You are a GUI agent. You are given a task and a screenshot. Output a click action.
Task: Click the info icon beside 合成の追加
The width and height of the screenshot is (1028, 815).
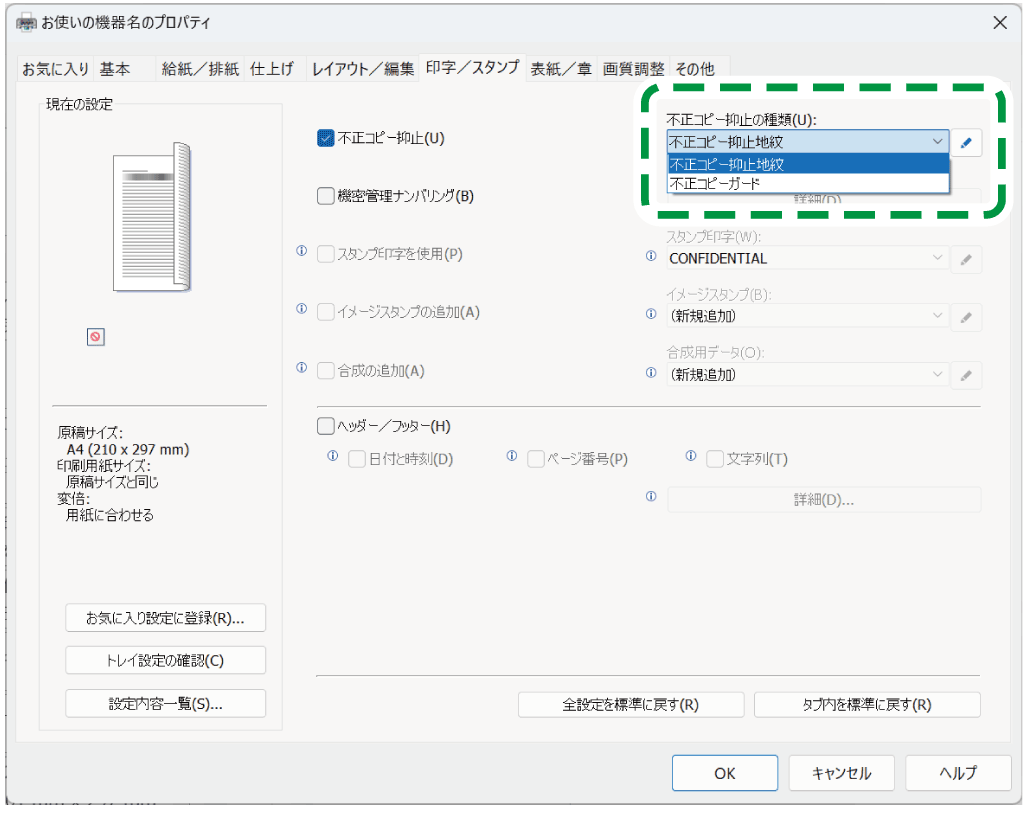(302, 369)
